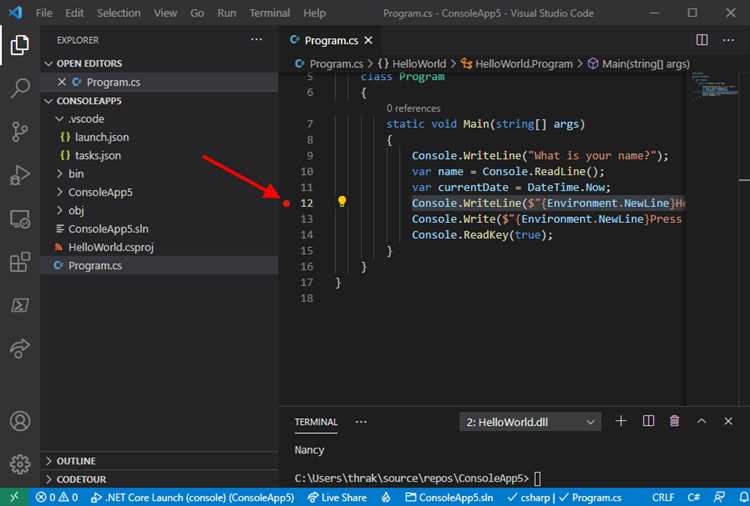Create a new terminal with plus icon
Image resolution: width=750 pixels, height=506 pixels.
point(621,421)
